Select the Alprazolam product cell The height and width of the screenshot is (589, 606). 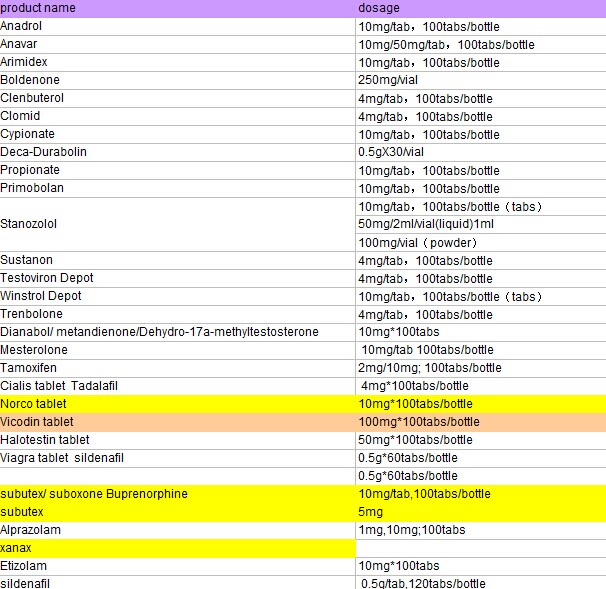[177, 530]
